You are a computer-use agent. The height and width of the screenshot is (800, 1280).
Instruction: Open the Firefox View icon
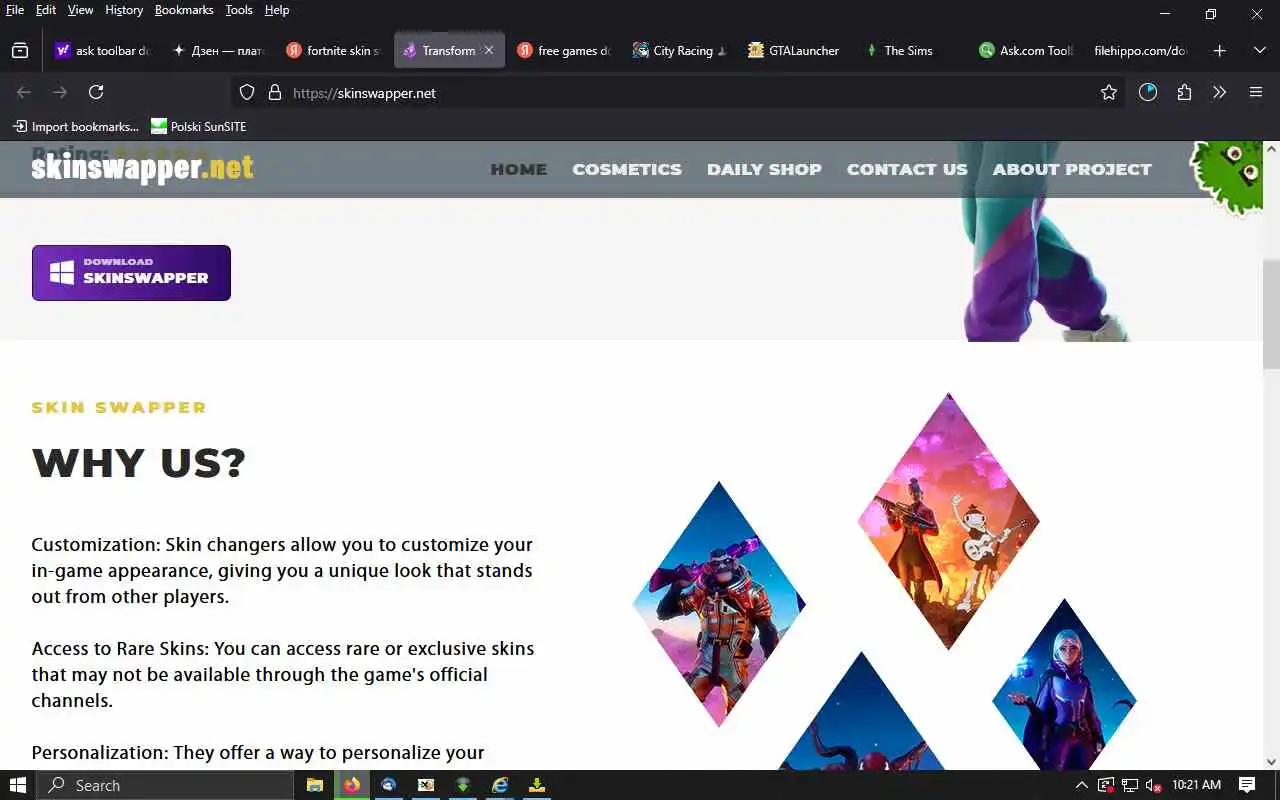20,50
